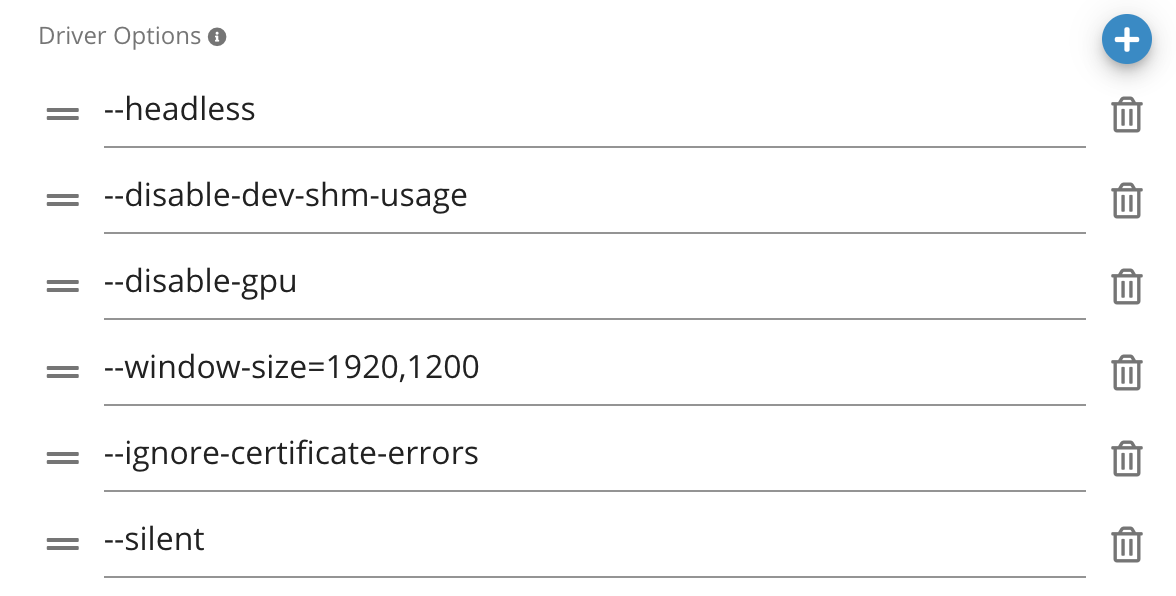Click the drag handle beside --headless
1176x596 pixels.
click(63, 113)
